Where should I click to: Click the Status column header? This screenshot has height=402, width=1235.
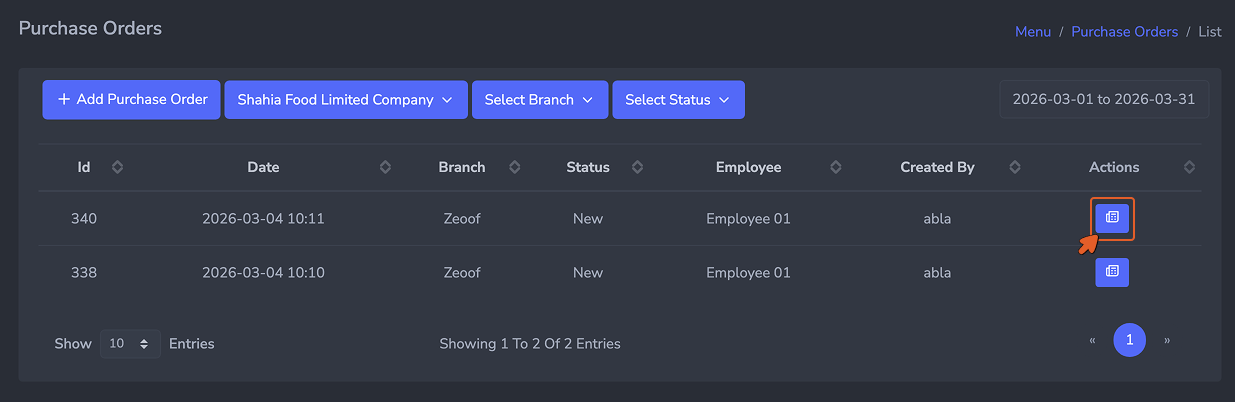click(x=588, y=167)
